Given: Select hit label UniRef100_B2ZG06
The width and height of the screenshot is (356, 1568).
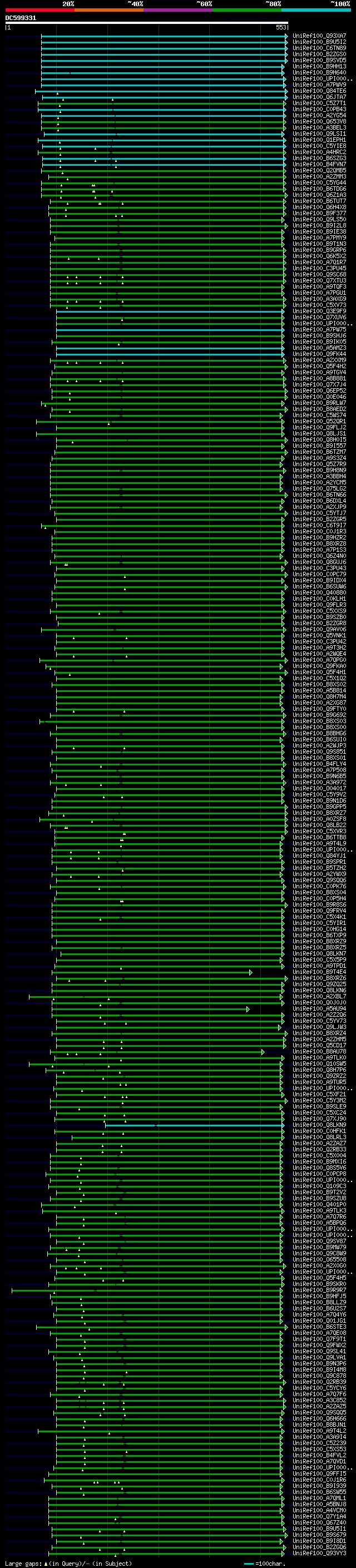Looking at the screenshot, I should pyautogui.click(x=319, y=1547).
